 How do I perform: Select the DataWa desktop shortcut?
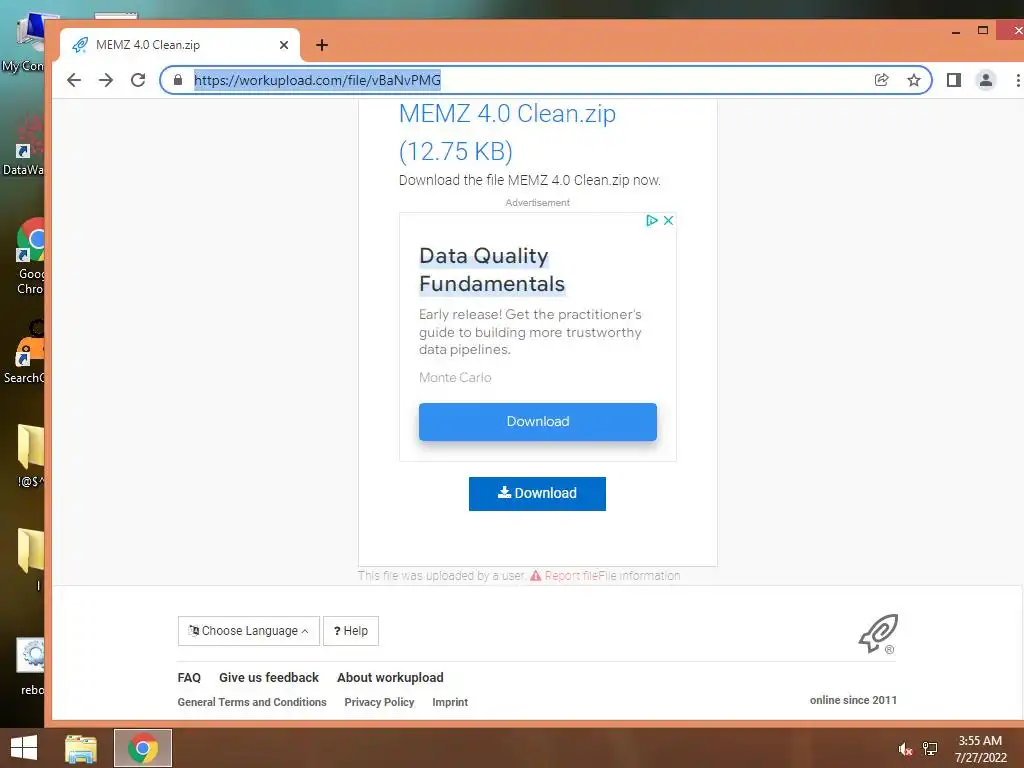point(24,146)
